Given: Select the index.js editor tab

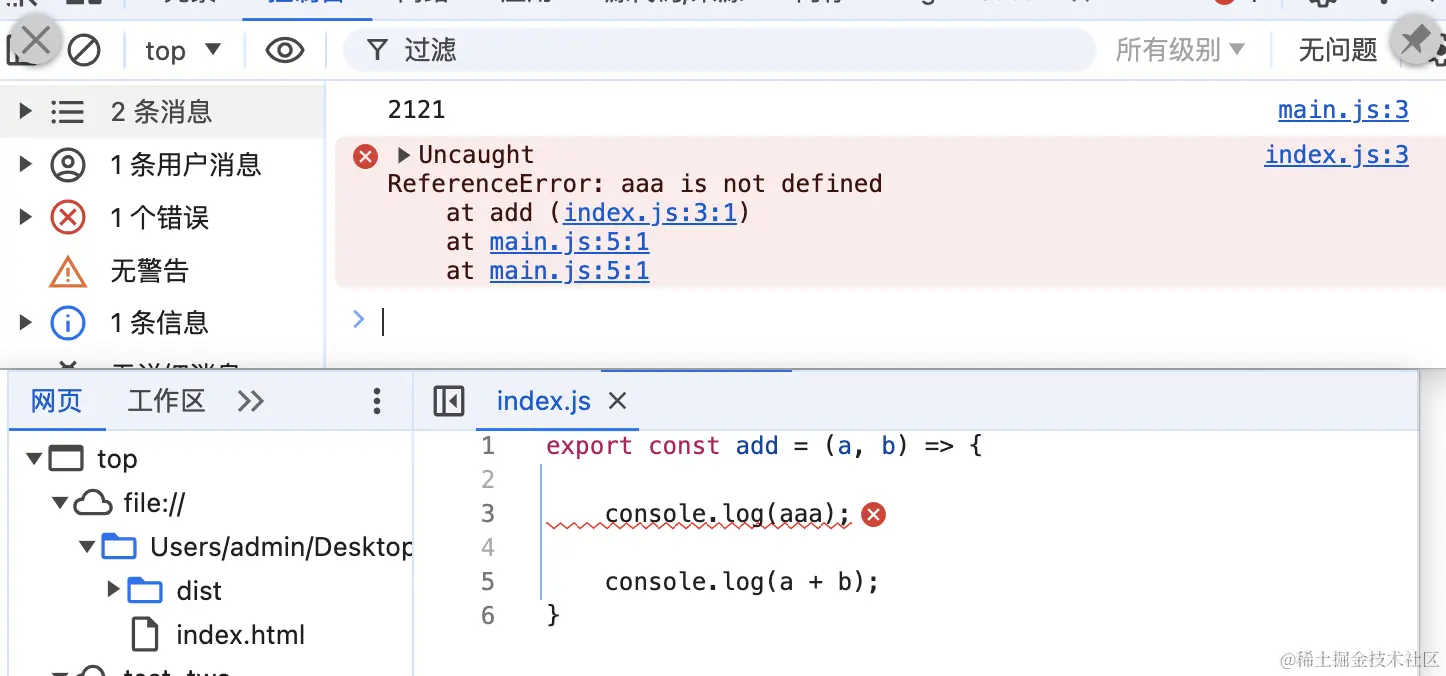Looking at the screenshot, I should pyautogui.click(x=544, y=401).
